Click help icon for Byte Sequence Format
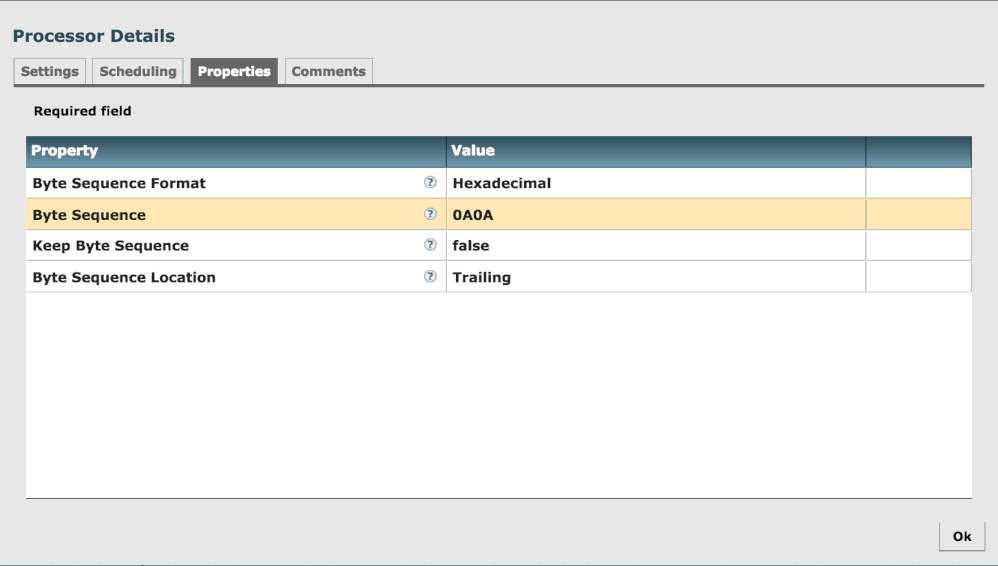998x566 pixels. point(431,183)
